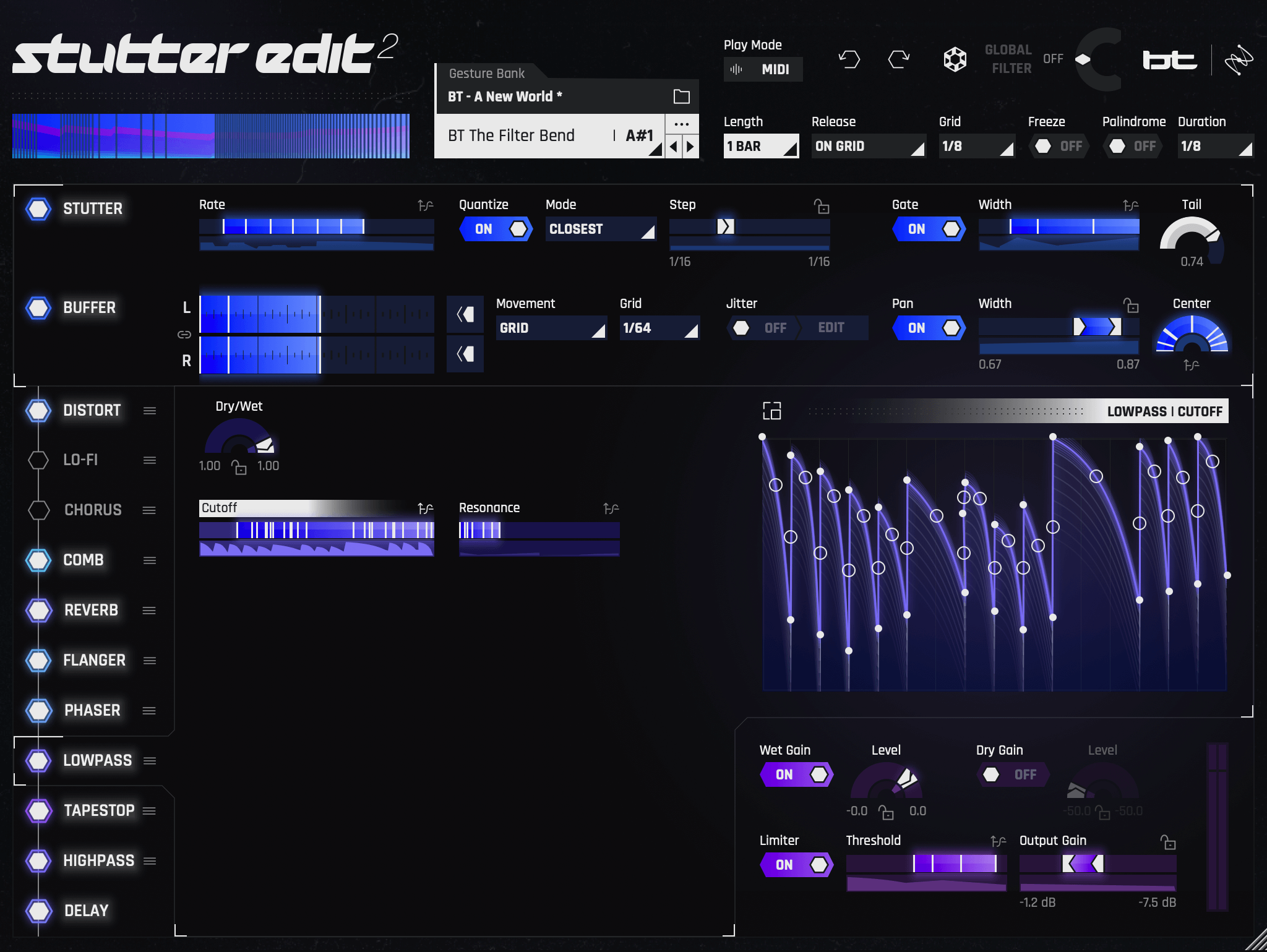Click the curve icon below Center
1267x952 pixels.
pos(1192,365)
